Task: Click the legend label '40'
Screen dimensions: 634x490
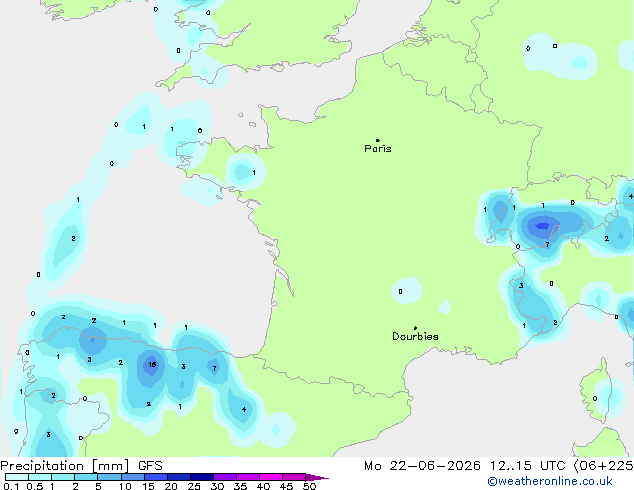Action: click(263, 486)
